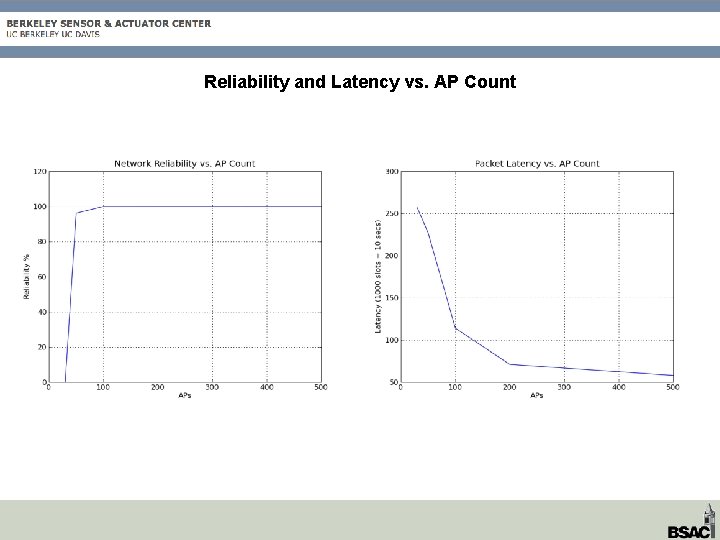The width and height of the screenshot is (720, 540).
Task: Click the '500' x-axis tick of the latency chart
Action: [673, 387]
